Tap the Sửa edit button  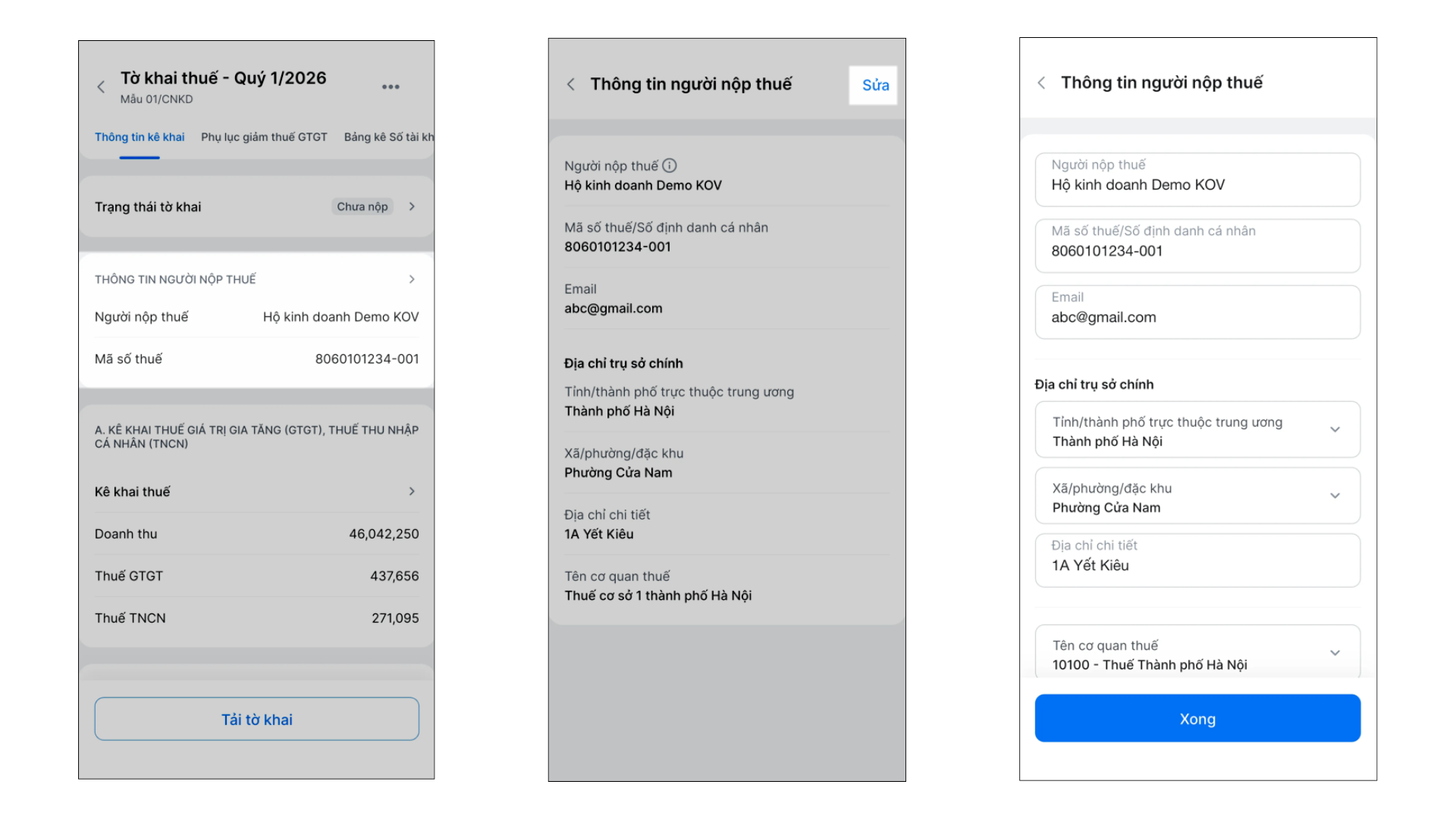874,85
